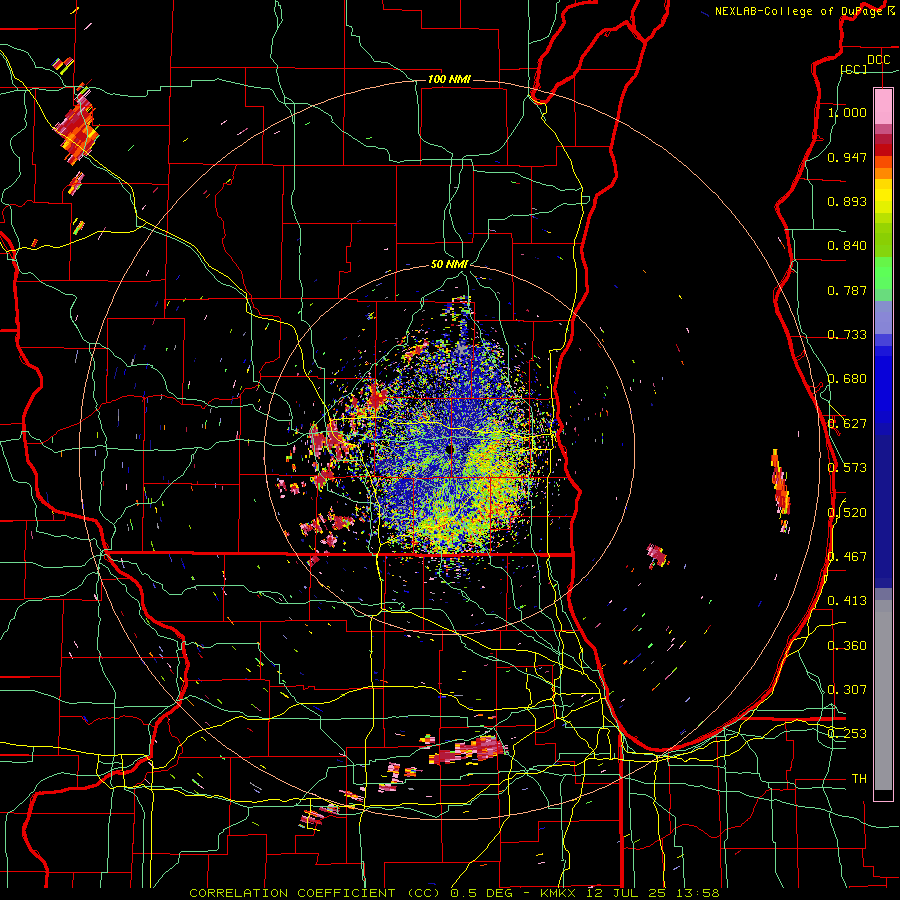Pick the dark red color bar segment
The image size is (900, 900).
coord(883,150)
